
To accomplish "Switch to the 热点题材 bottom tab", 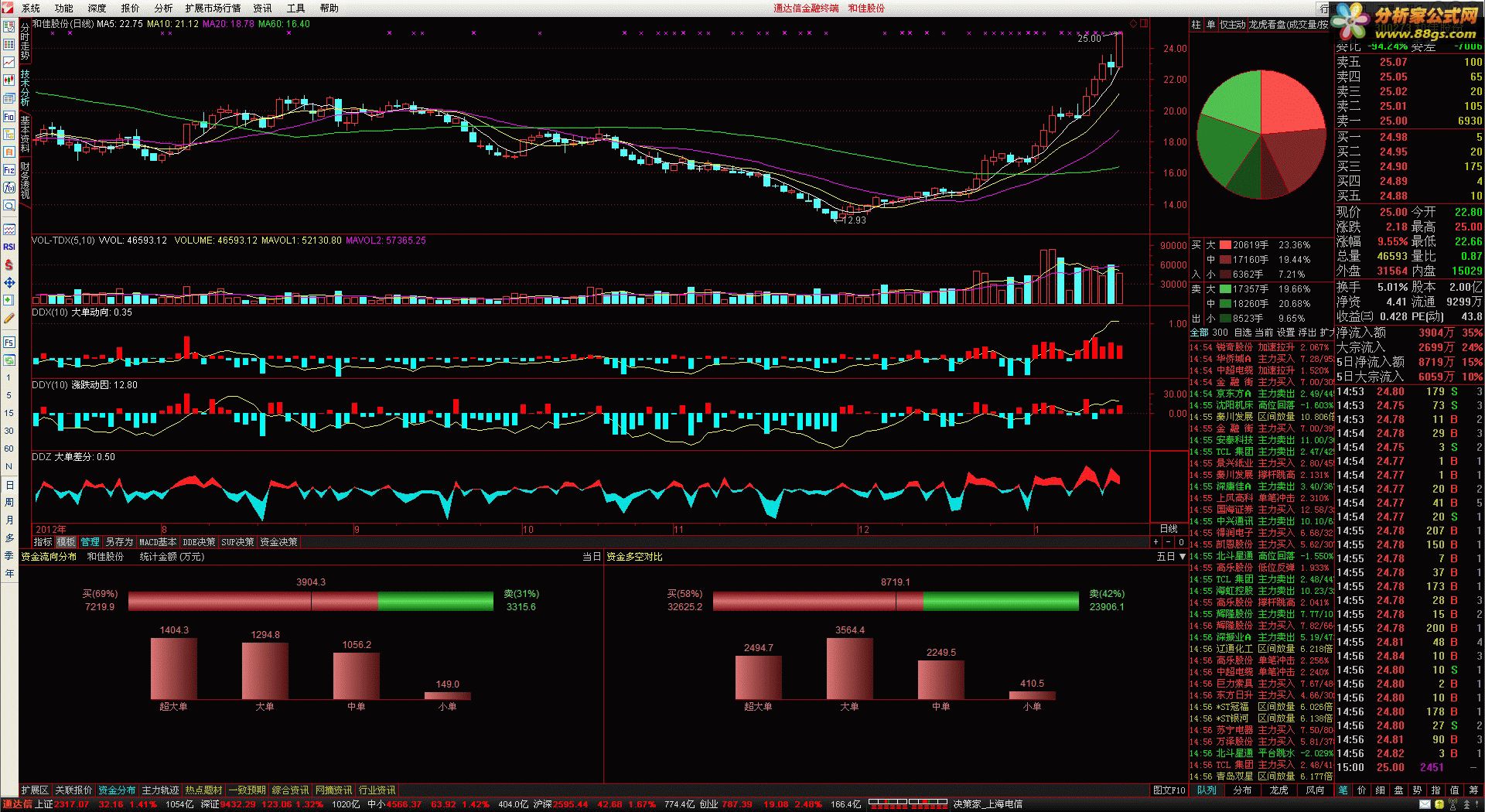I will point(204,790).
